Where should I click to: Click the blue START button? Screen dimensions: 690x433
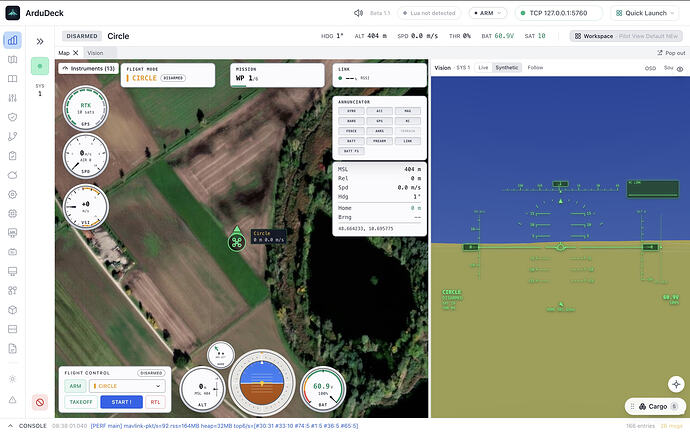pos(121,402)
